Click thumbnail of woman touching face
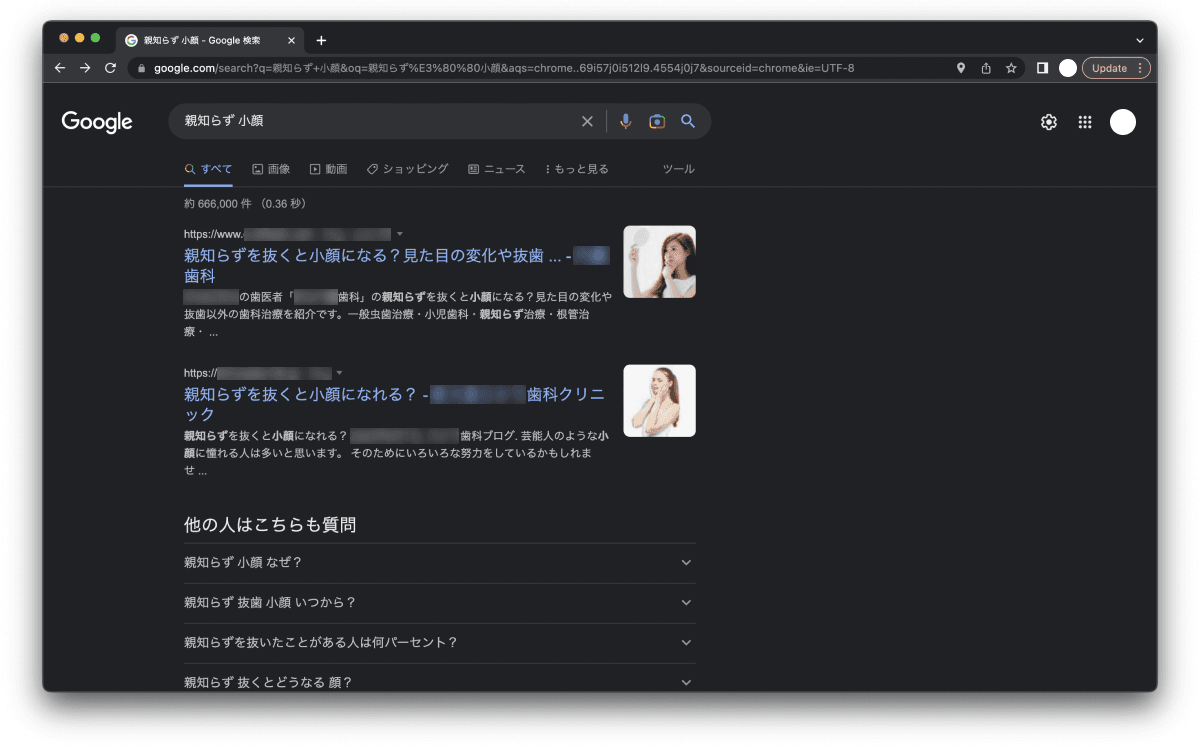 coord(659,401)
